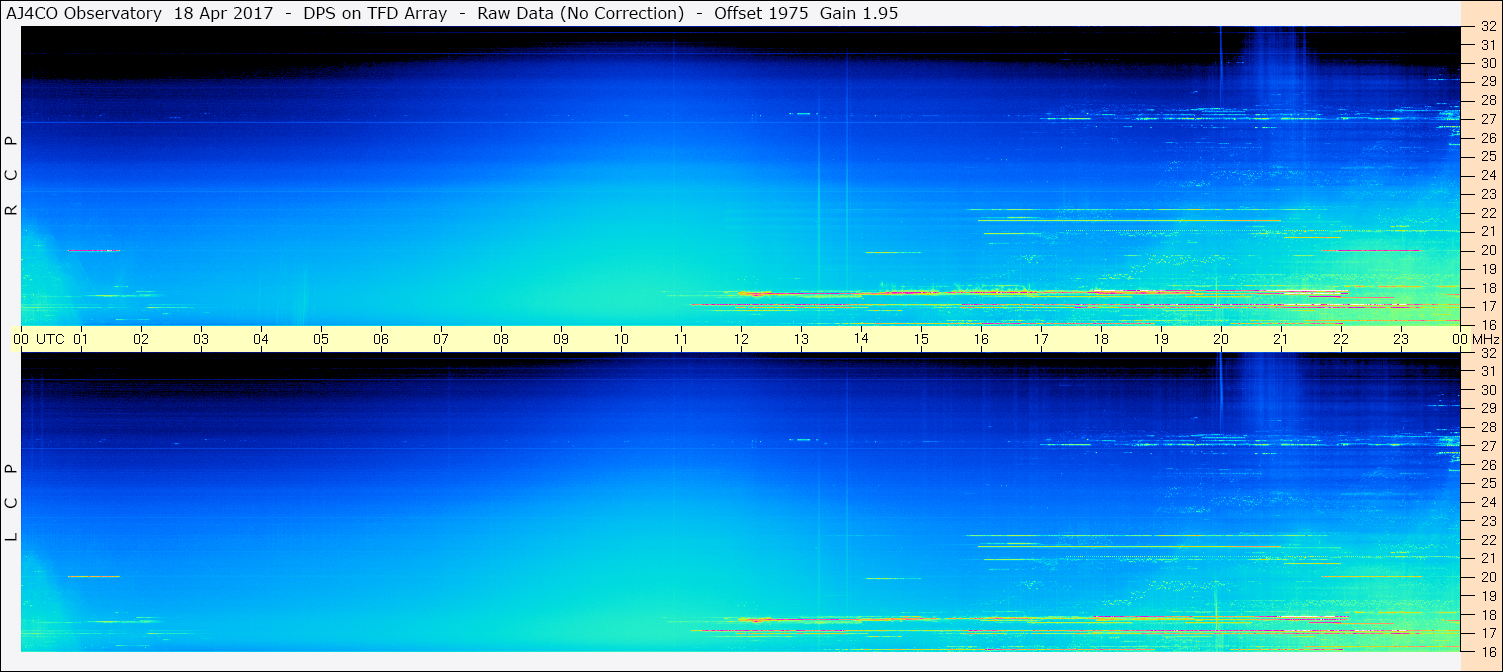Click the 31 MHz label of LCP panel

1488,371
